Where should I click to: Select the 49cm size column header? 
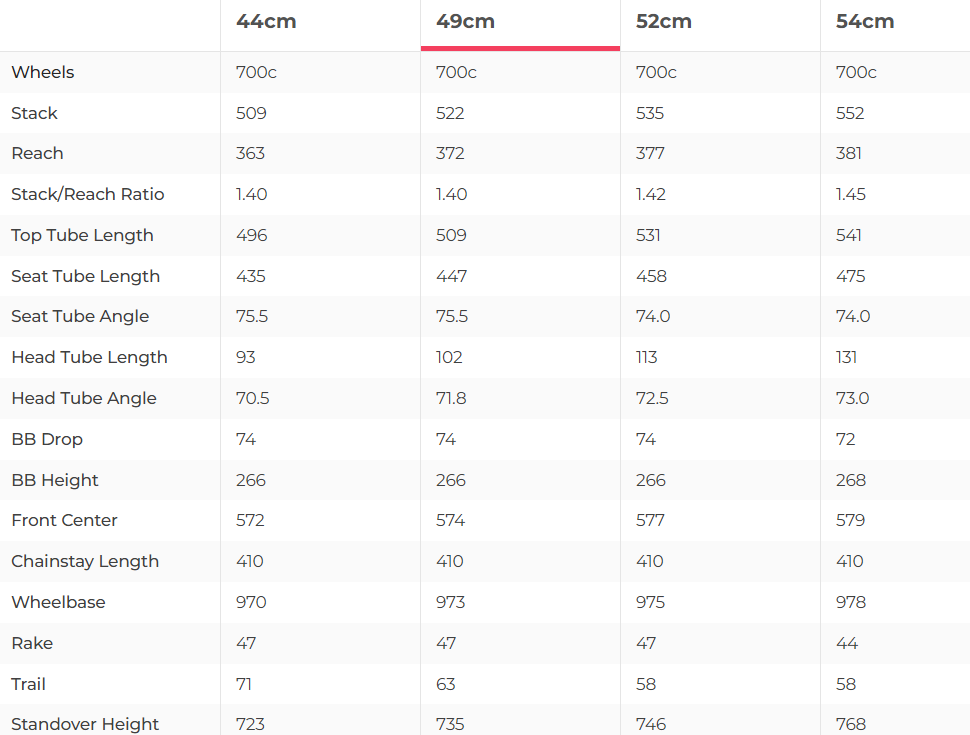point(466,22)
